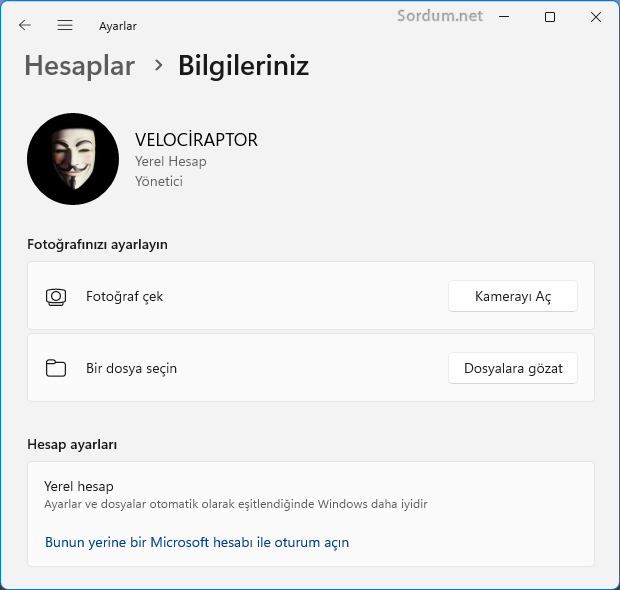The image size is (620, 590).
Task: Click the folder icon beside Bir dosya seçin
Action: click(56, 368)
